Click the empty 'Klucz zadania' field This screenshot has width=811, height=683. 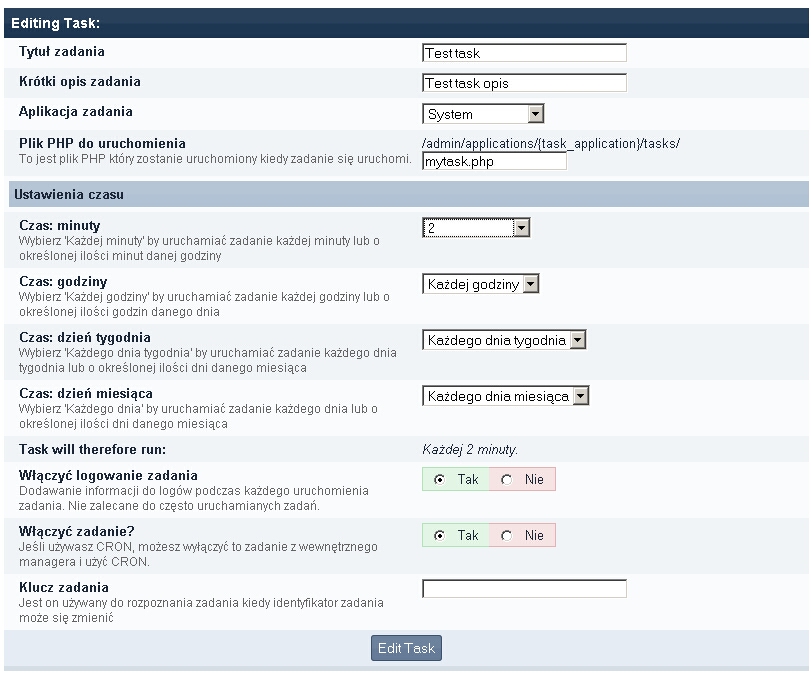[524, 589]
